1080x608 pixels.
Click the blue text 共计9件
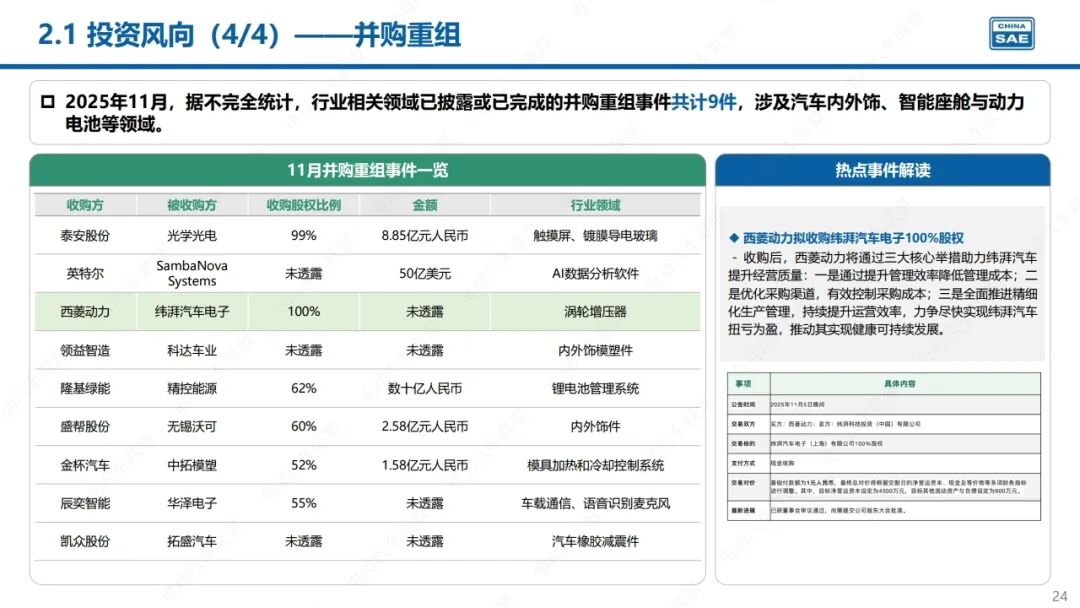point(703,103)
